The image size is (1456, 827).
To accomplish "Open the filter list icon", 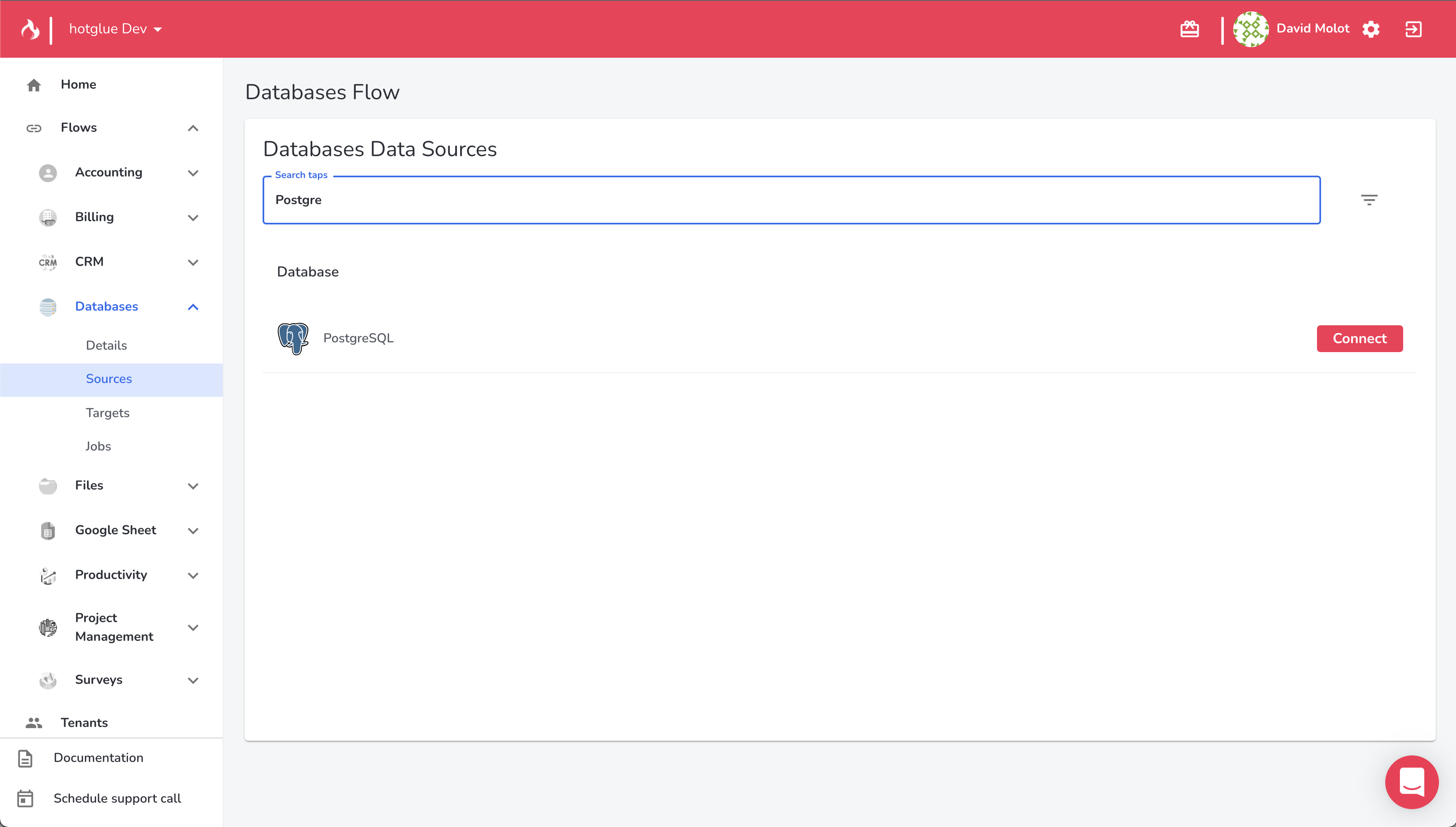I will 1369,200.
